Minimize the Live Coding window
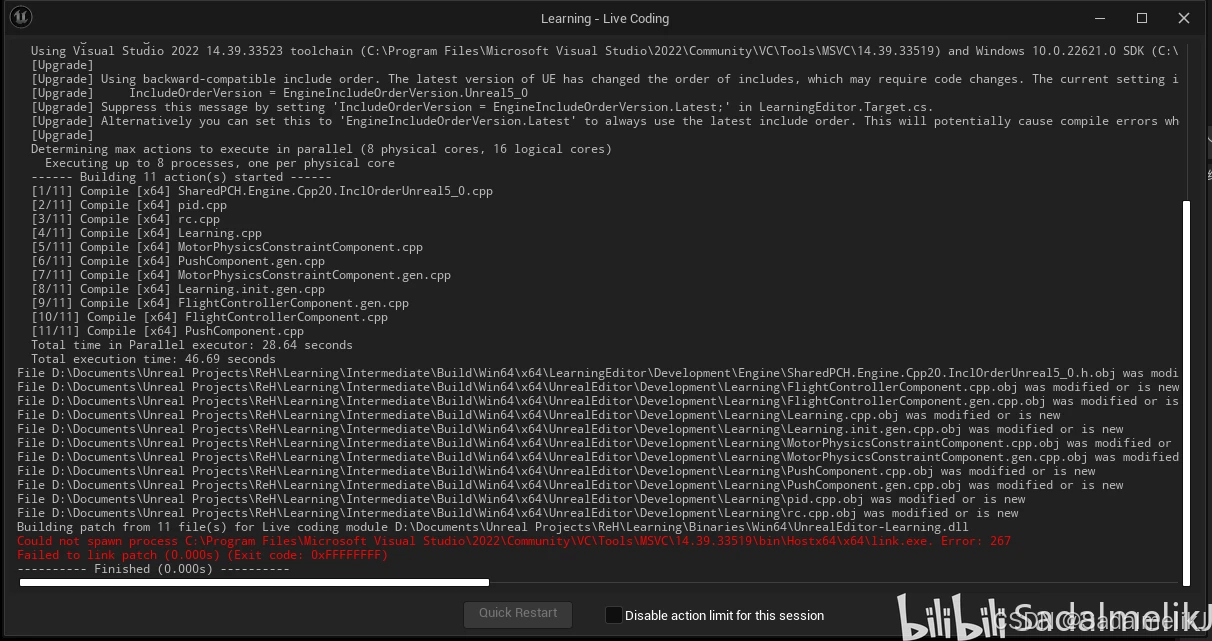 point(1101,18)
